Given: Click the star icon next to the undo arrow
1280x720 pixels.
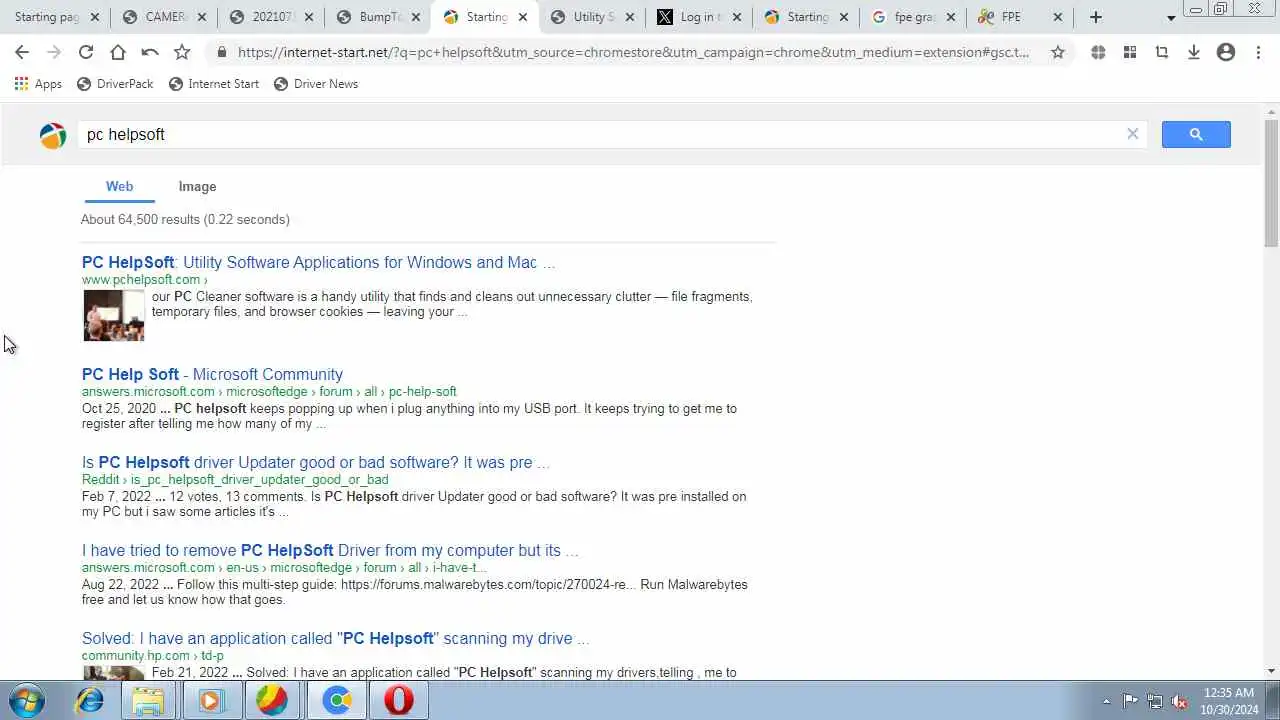Looking at the screenshot, I should point(182,52).
